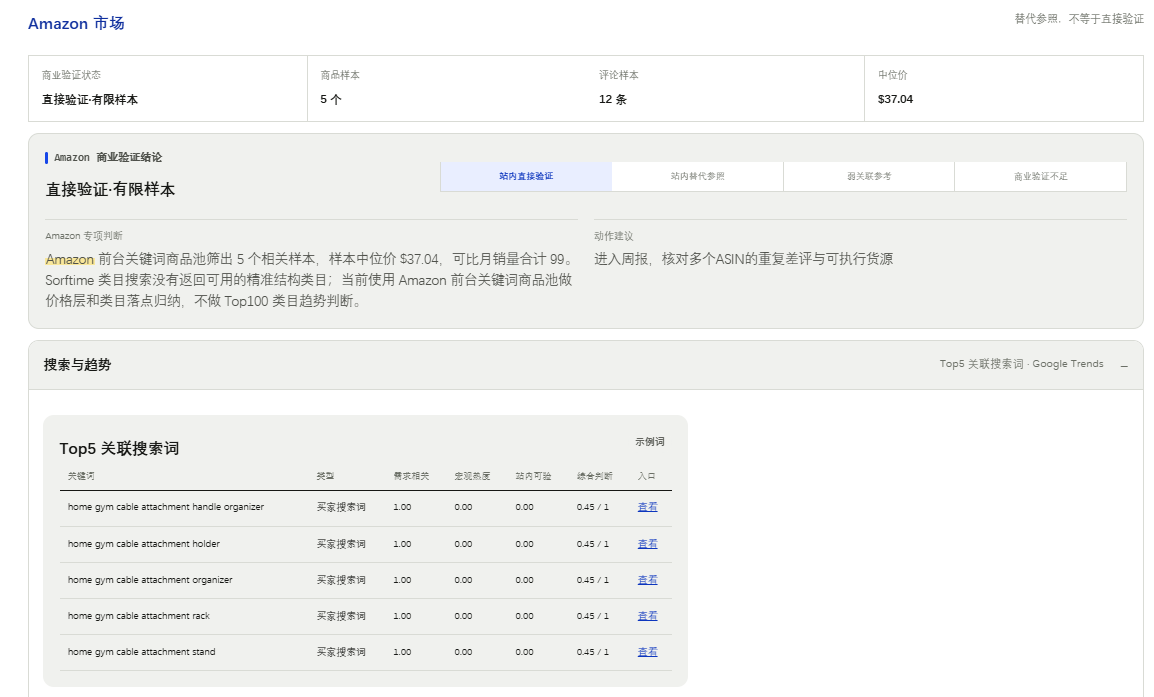Click the 动作建议 text about 进入周报
This screenshot has height=697, width=1154.
(x=743, y=259)
